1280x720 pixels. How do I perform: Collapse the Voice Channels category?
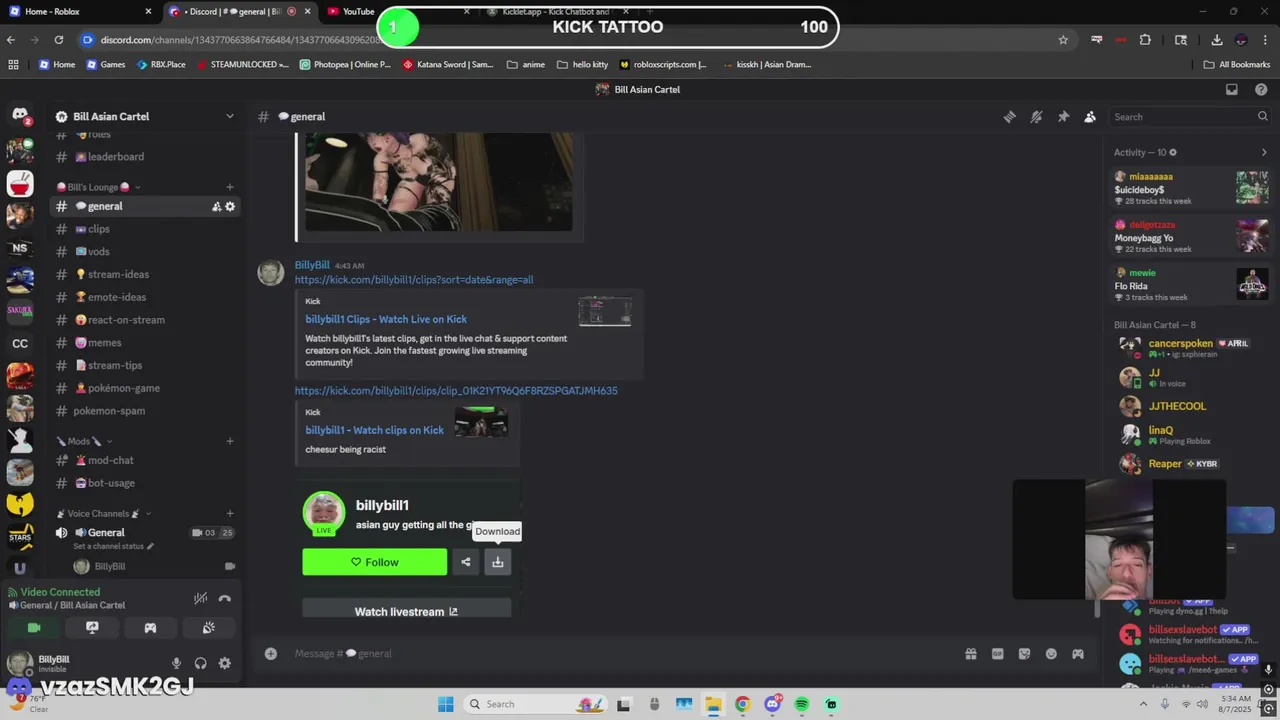click(104, 514)
